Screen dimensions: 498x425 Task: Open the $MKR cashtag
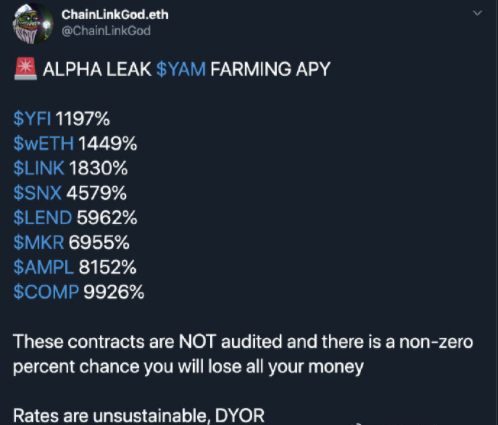coord(39,242)
